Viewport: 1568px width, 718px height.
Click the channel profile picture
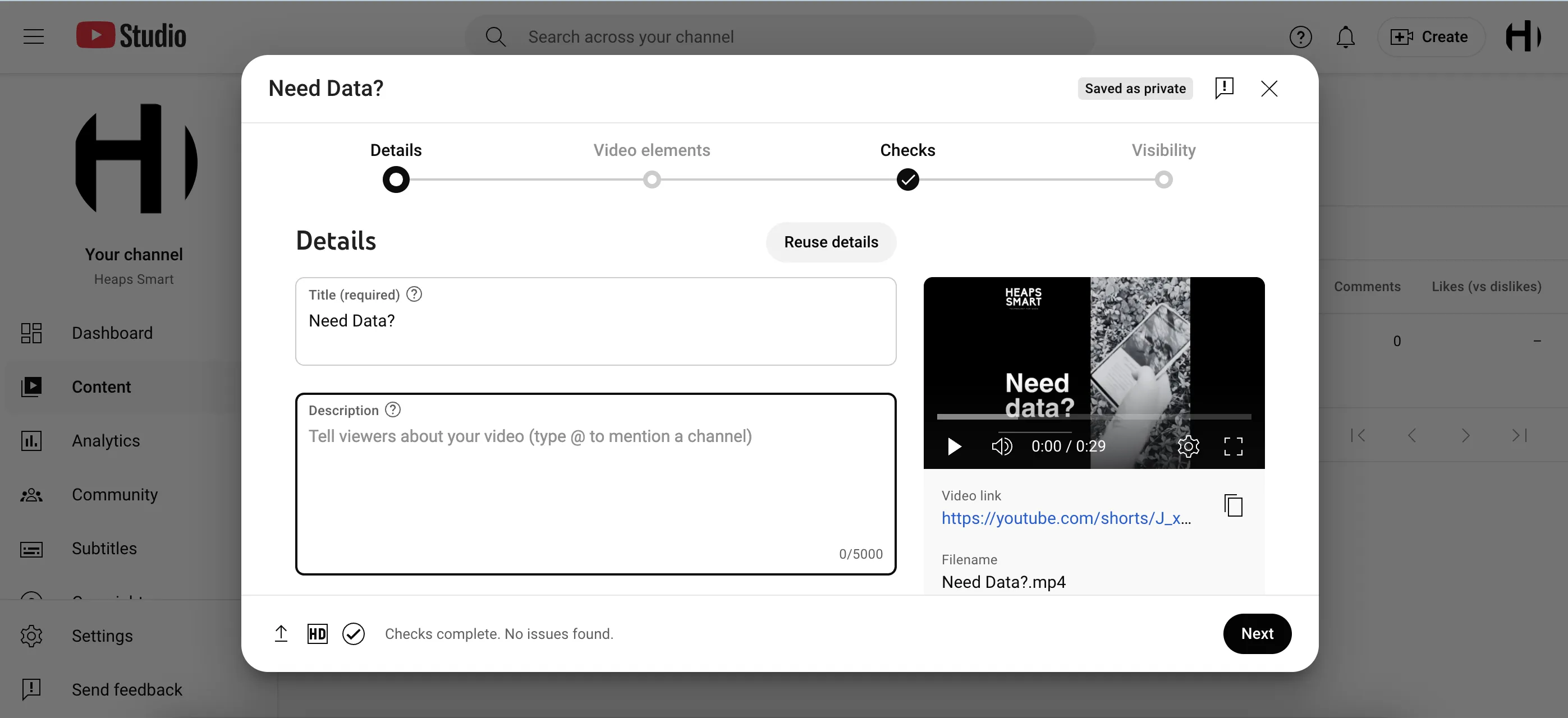(136, 159)
